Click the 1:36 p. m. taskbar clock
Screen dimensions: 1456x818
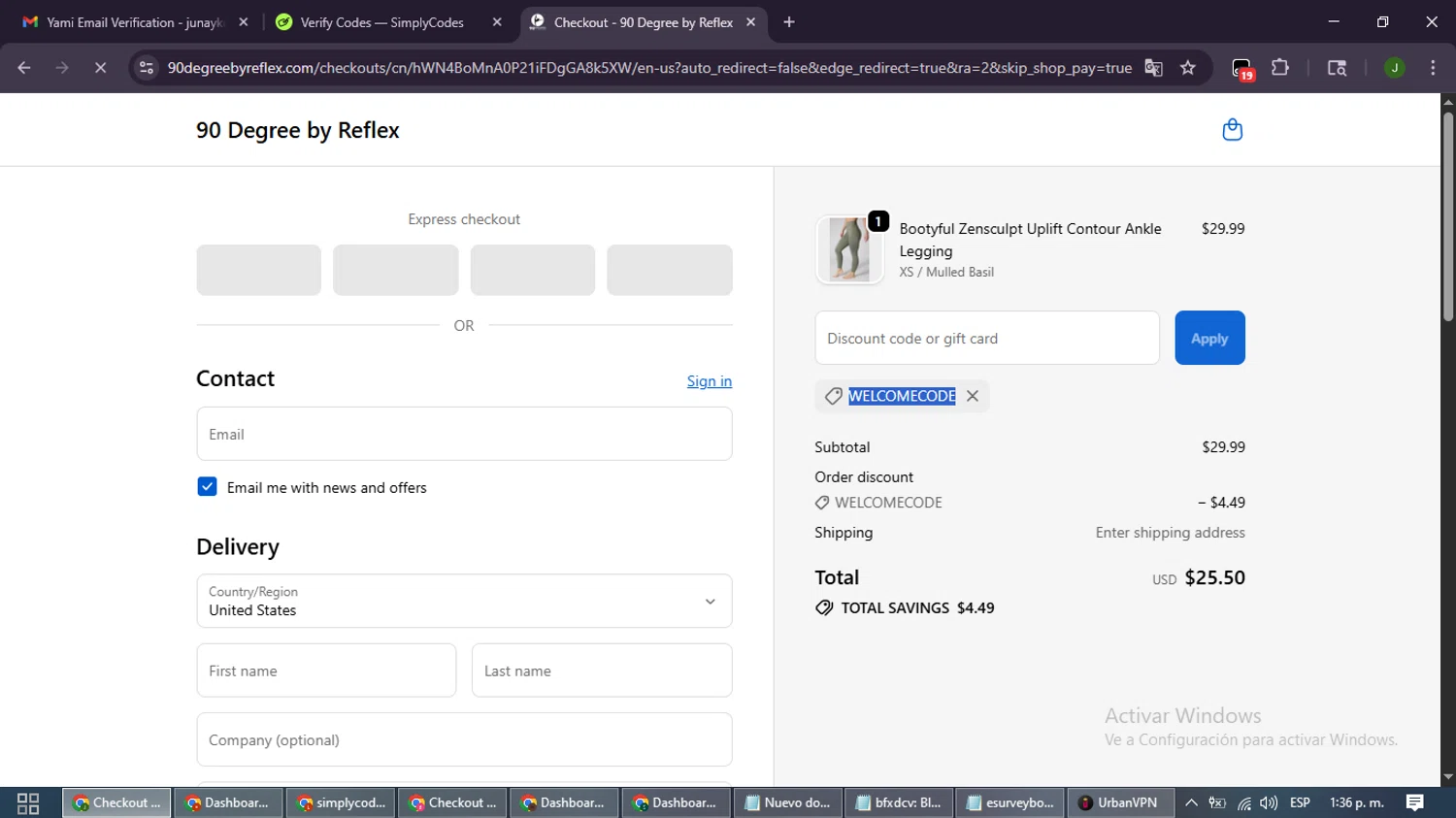click(1356, 802)
